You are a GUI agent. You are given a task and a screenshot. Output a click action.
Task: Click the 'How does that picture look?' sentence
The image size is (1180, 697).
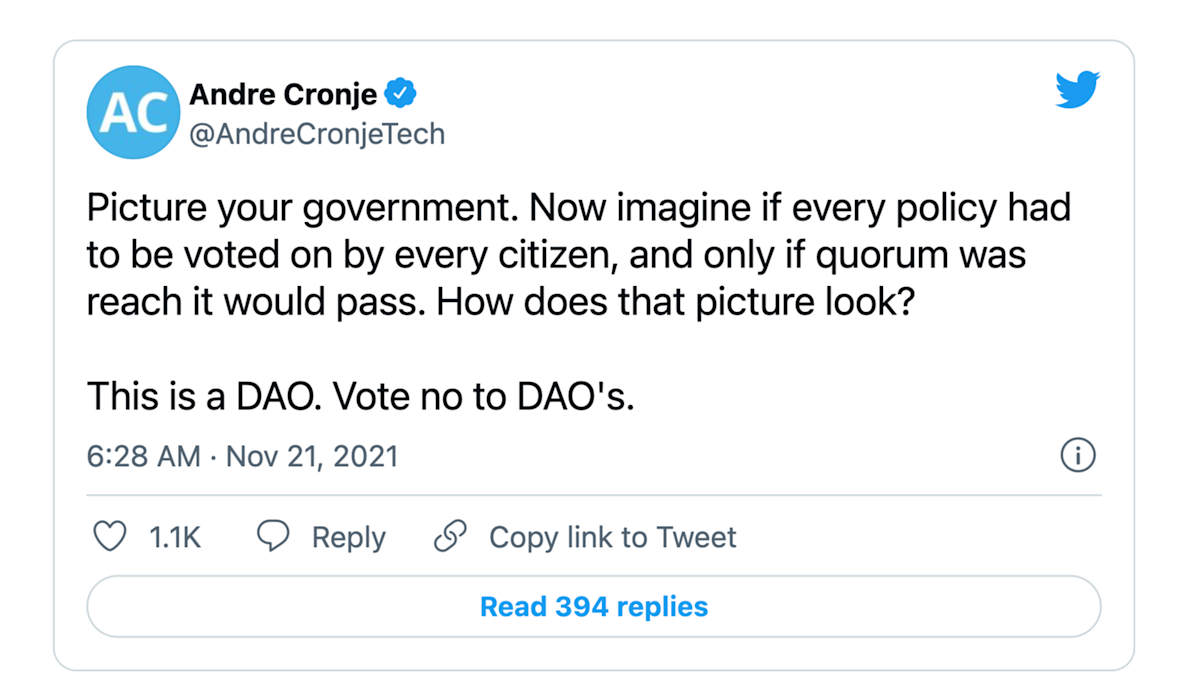point(675,303)
